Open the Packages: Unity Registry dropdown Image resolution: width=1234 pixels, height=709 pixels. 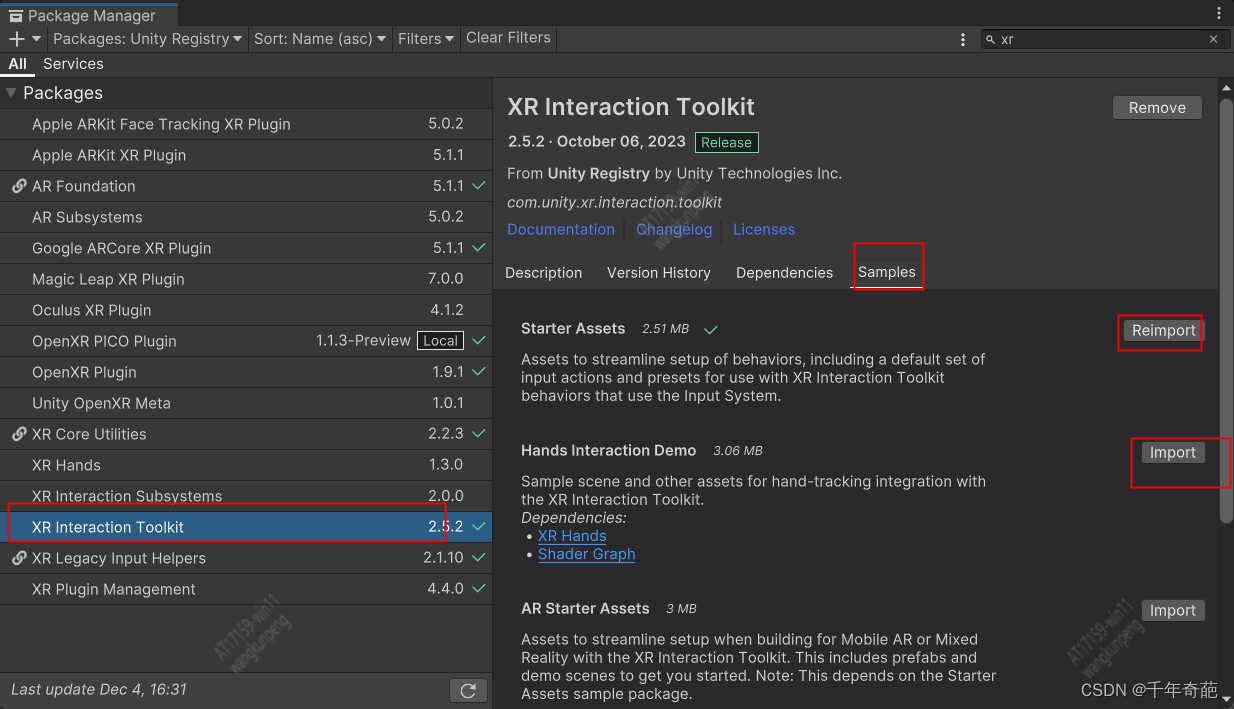(x=147, y=39)
